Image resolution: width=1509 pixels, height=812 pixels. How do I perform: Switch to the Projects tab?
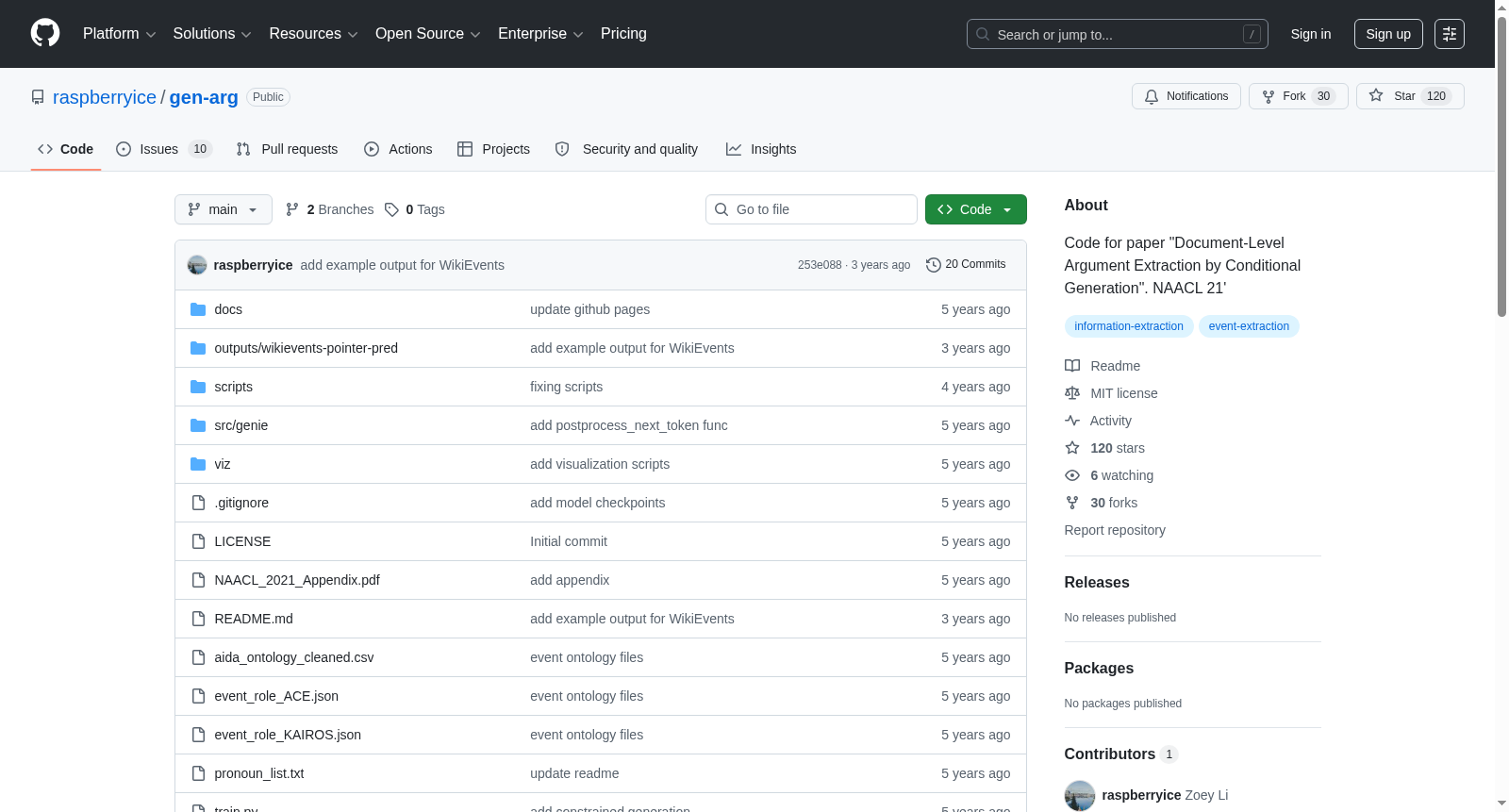493,149
